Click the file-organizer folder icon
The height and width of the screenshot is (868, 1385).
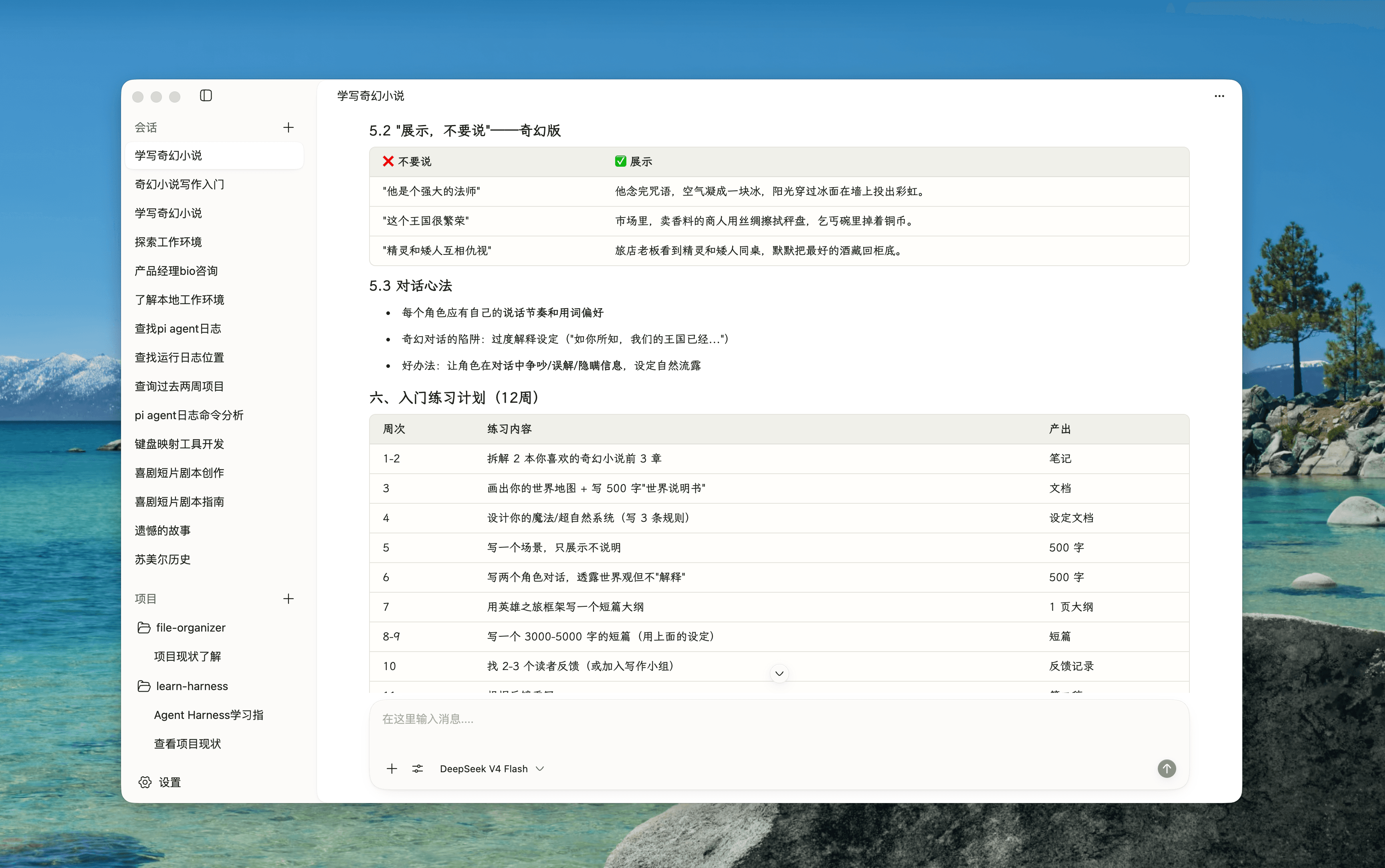click(144, 628)
